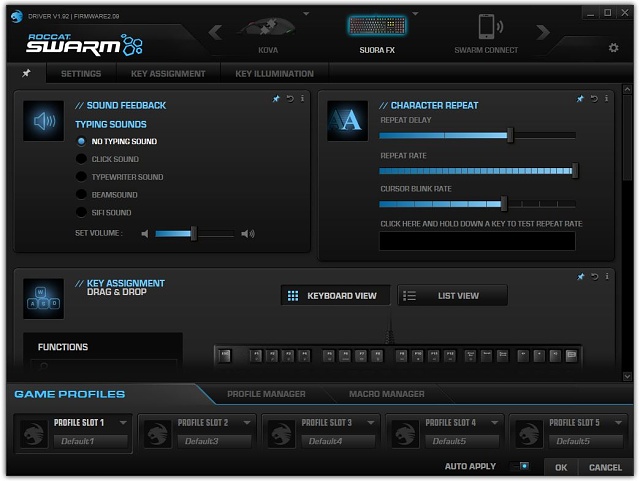The width and height of the screenshot is (640, 481).
Task: Open the Key Assignment tab
Action: (x=168, y=73)
